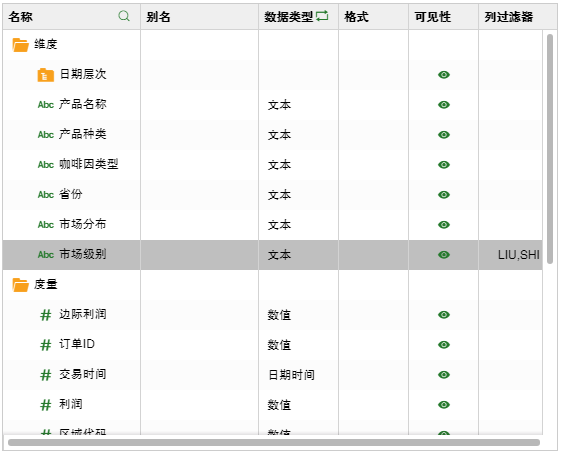Click the Abc icon of 市场级别

pyautogui.click(x=46, y=255)
